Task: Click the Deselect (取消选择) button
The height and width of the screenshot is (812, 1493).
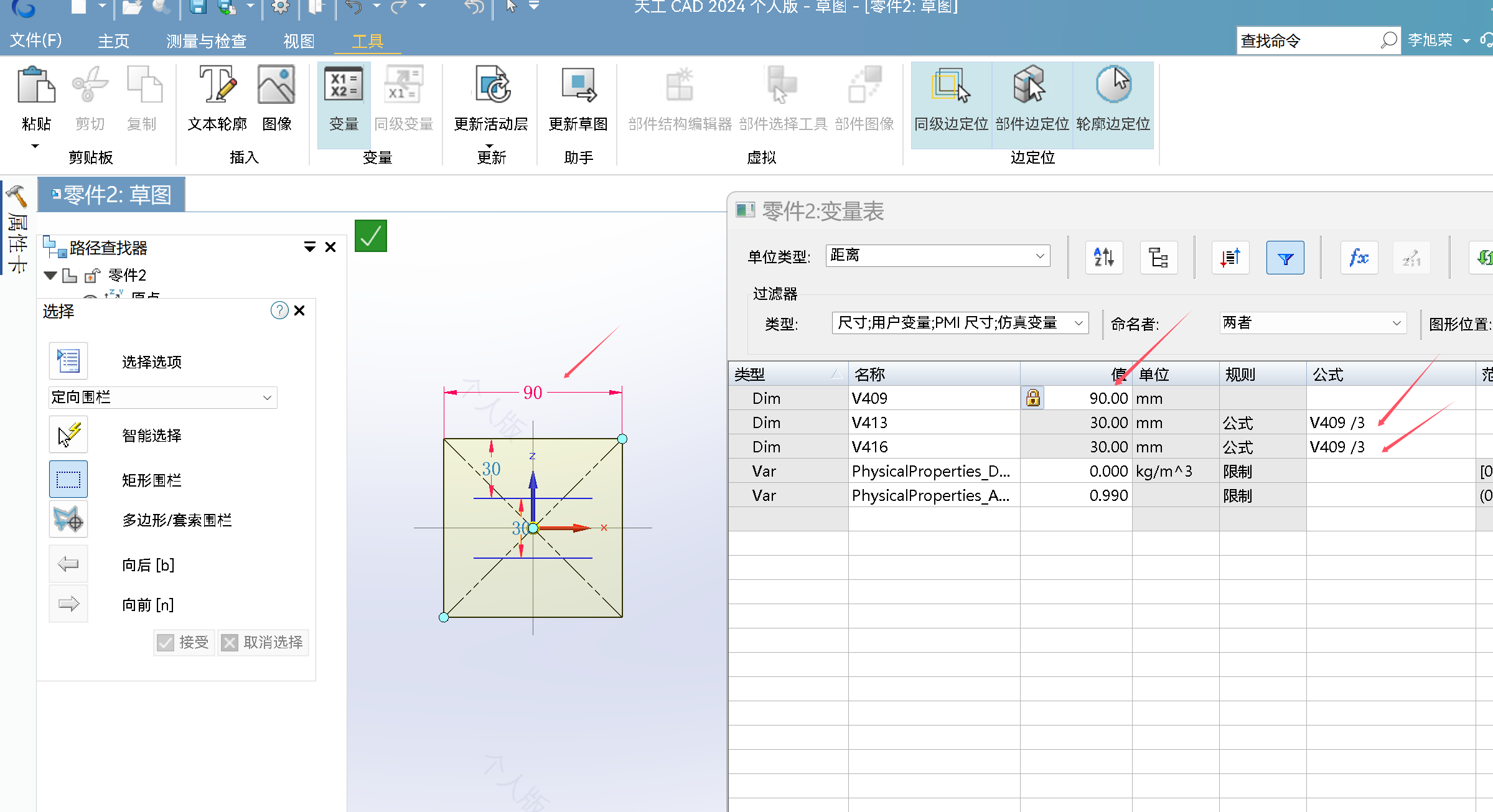Action: (263, 642)
